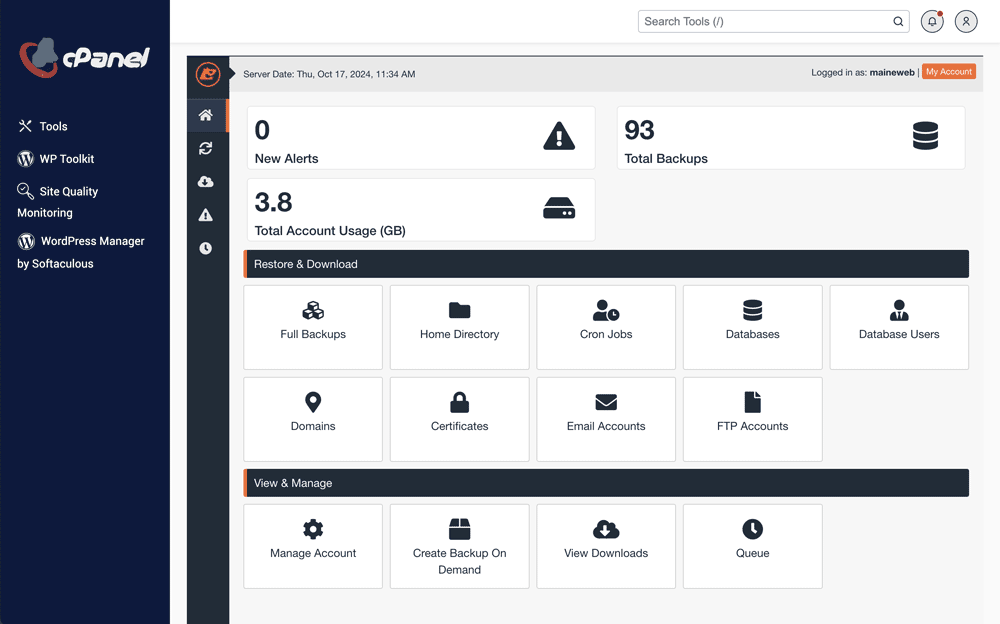Click the search magnifier icon

898,21
